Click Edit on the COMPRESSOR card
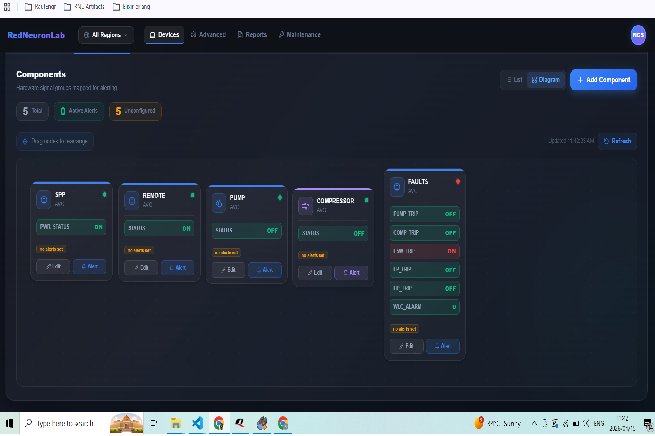Image resolution: width=655 pixels, height=436 pixels. pyautogui.click(x=315, y=273)
